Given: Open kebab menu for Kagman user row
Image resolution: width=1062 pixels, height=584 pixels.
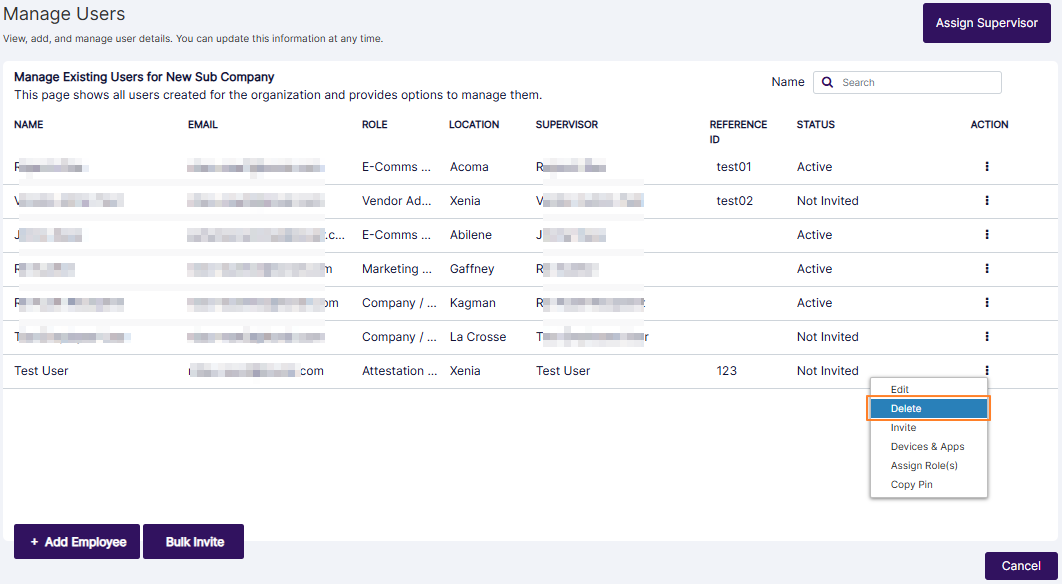Looking at the screenshot, I should (986, 303).
